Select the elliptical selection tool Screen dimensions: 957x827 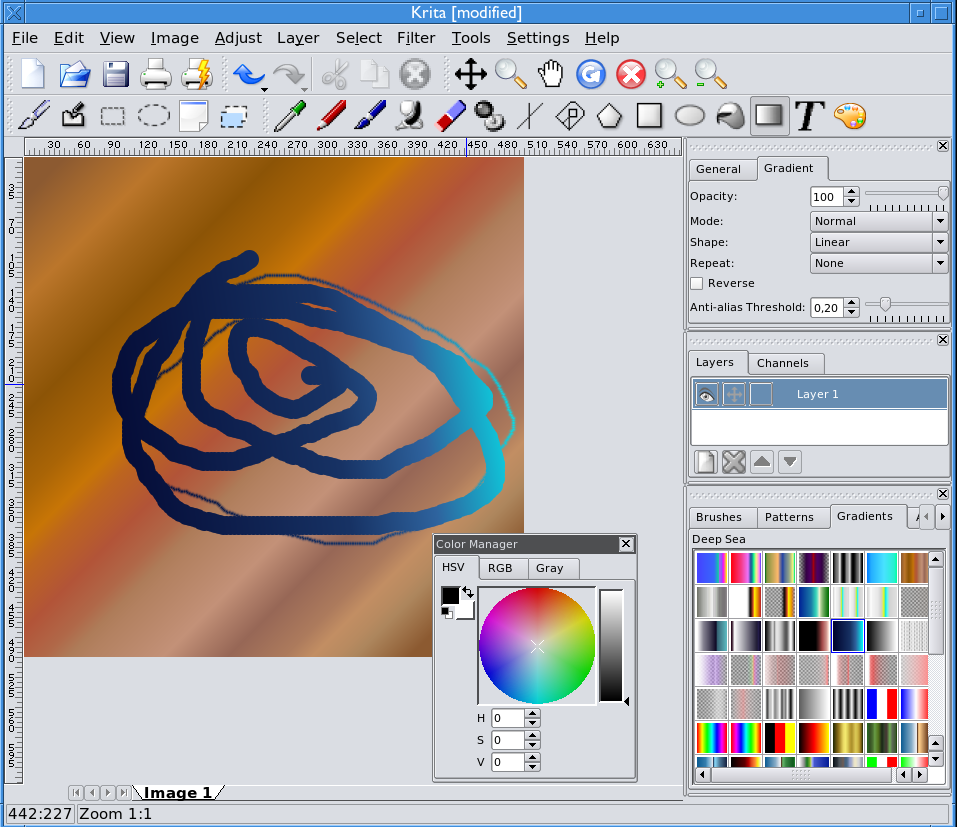point(153,115)
